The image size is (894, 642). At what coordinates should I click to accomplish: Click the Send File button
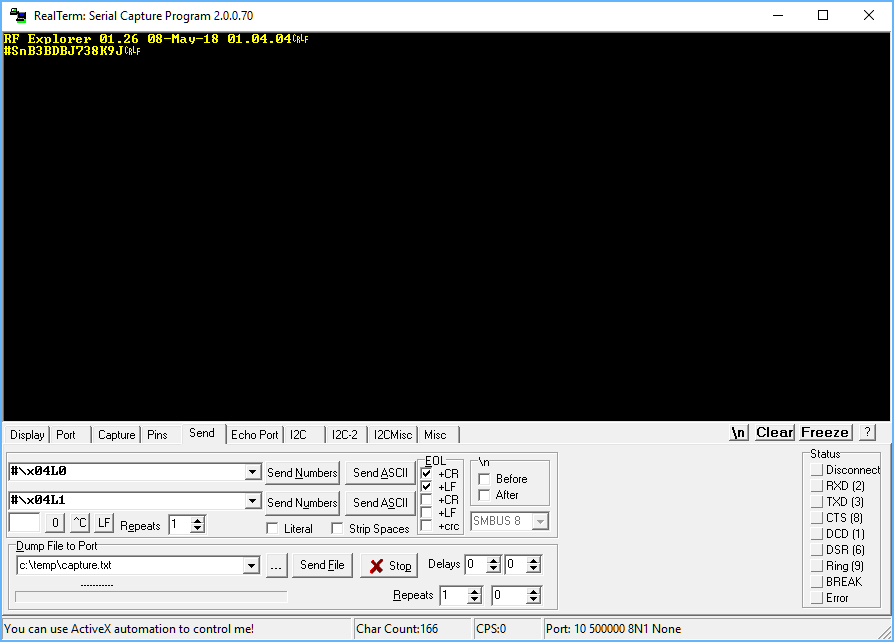click(322, 565)
